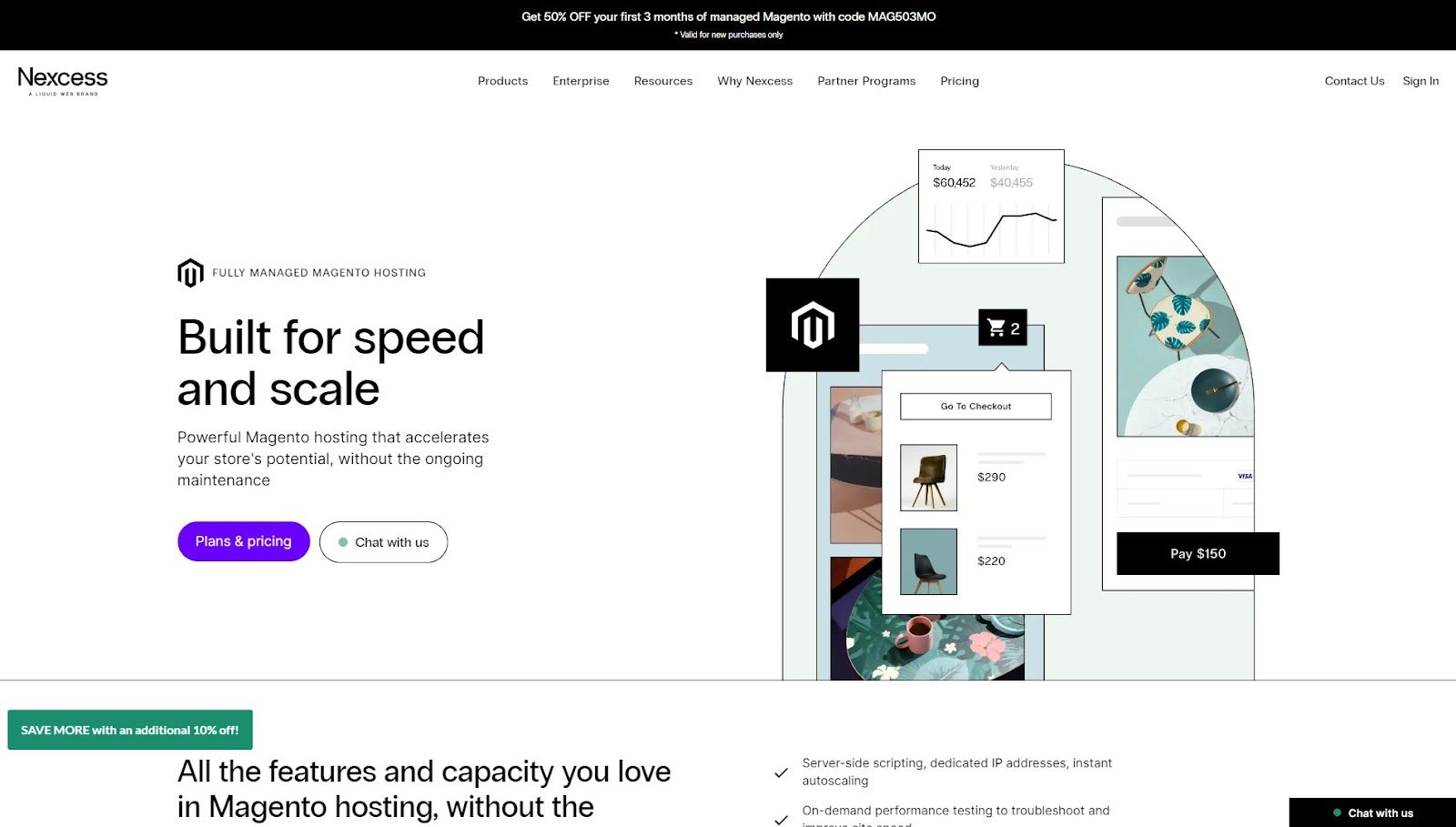Image resolution: width=1456 pixels, height=827 pixels.
Task: Click the $290 price text
Action: (991, 477)
